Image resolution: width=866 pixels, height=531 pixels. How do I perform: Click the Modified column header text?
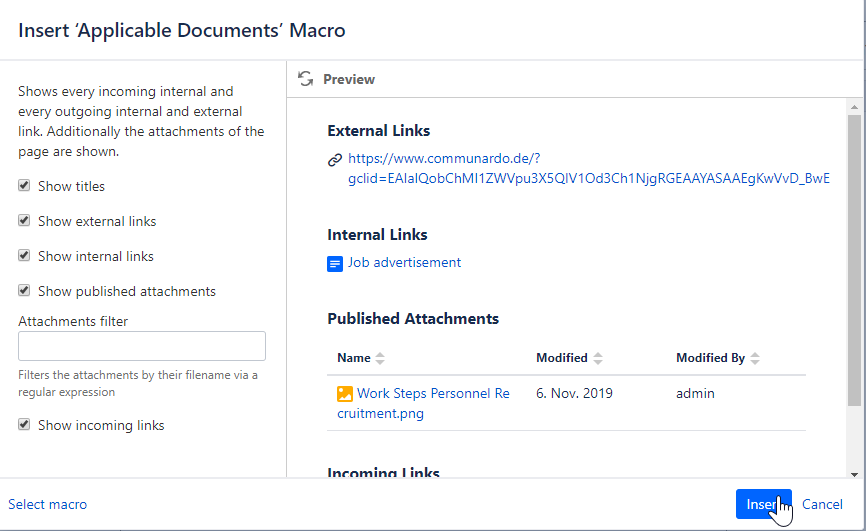coord(562,358)
